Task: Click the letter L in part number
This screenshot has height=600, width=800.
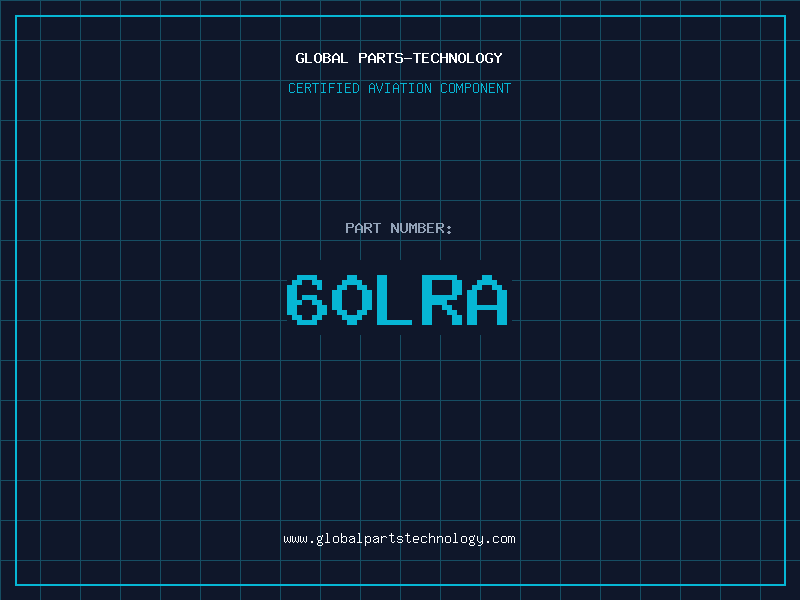Action: coord(397,300)
